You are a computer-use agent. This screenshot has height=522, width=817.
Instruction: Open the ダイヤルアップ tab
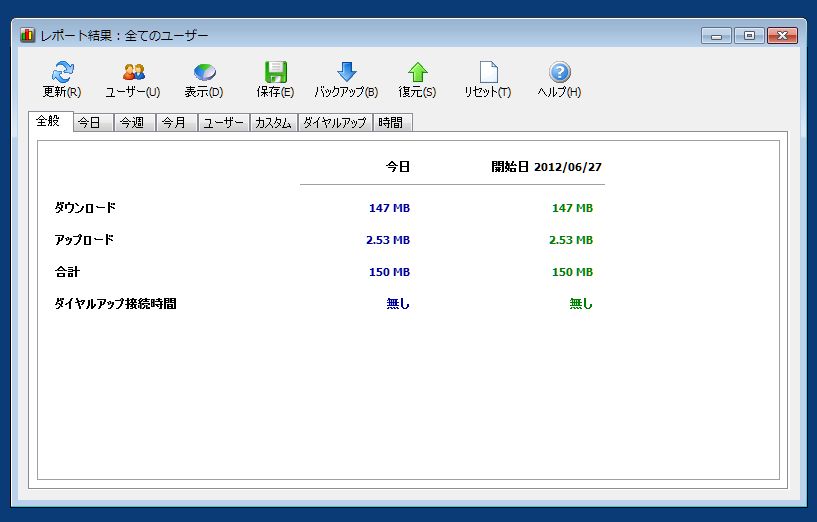pos(335,122)
